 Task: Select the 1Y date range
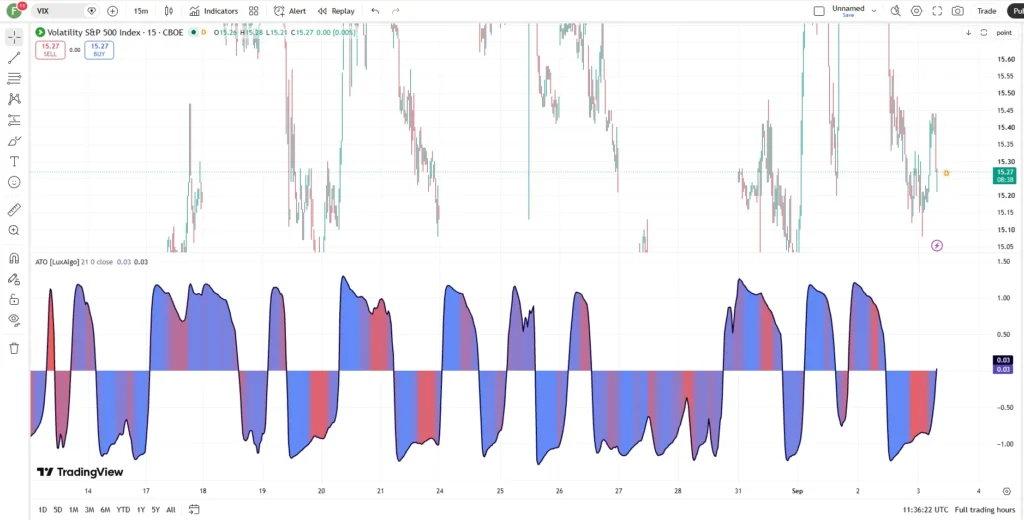point(140,510)
